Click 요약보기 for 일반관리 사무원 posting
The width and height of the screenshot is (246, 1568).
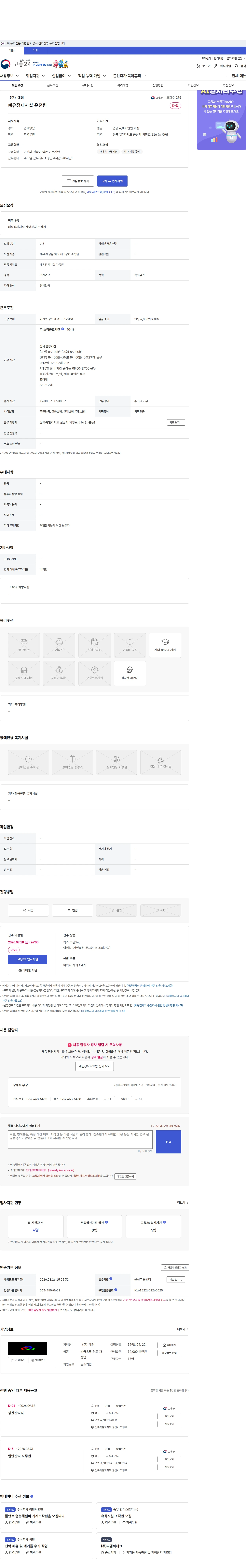click(170, 1459)
